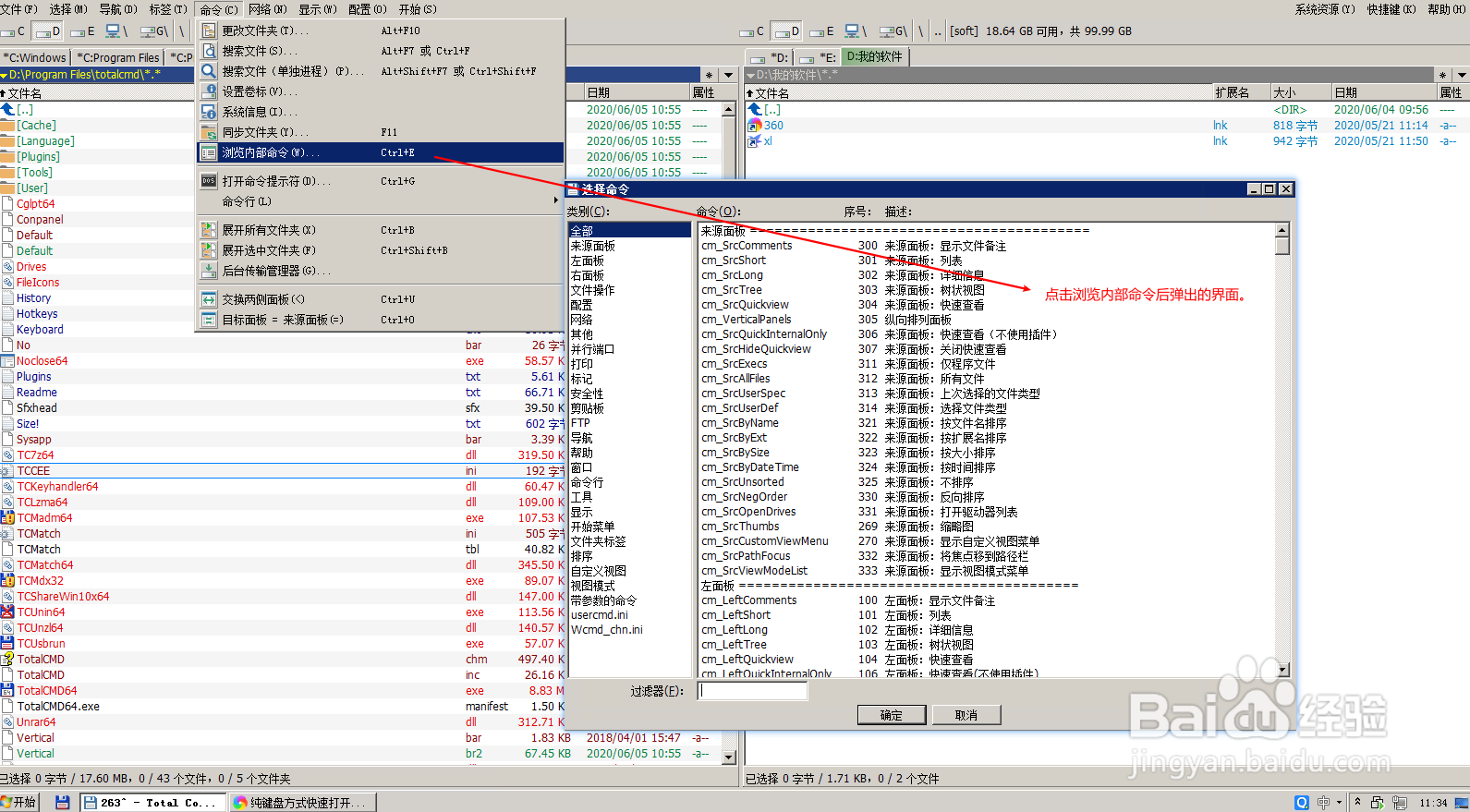Click the 过滤器 filter input field

coord(752,691)
